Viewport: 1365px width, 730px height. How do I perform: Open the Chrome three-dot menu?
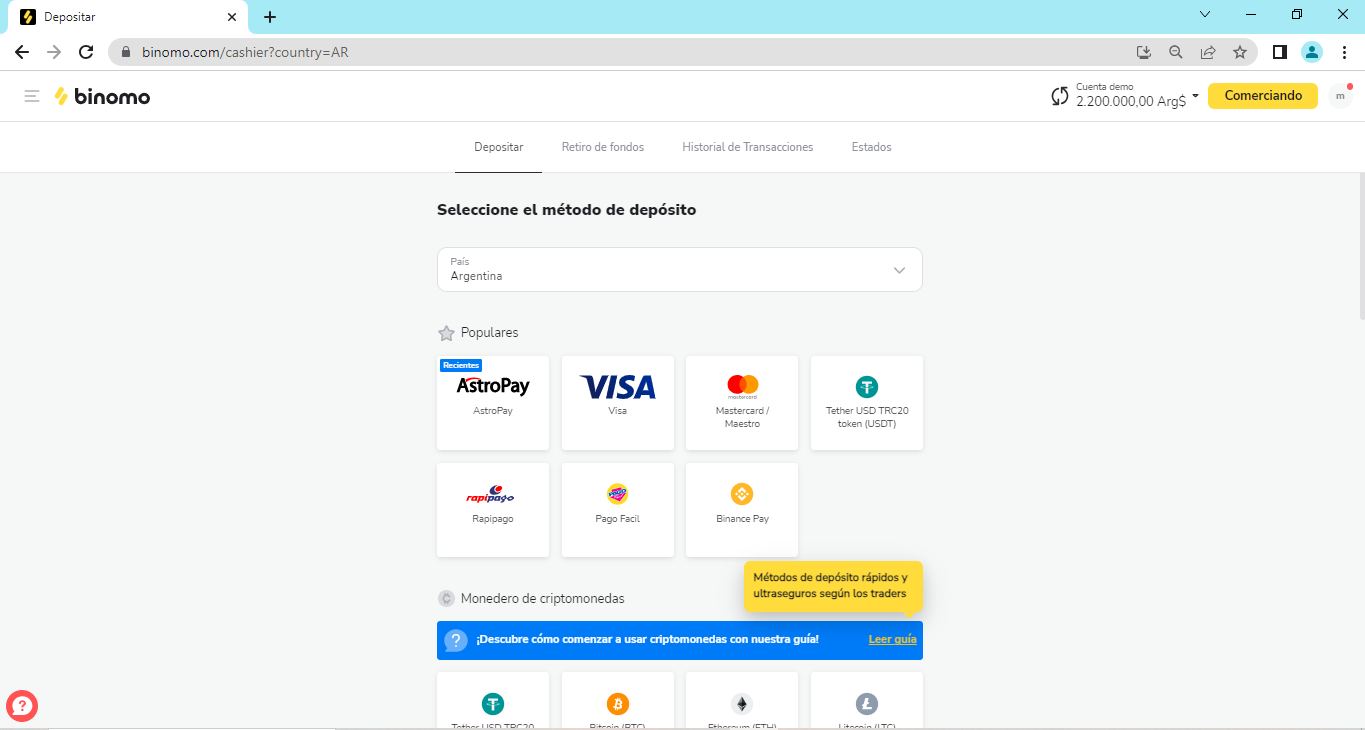1344,52
